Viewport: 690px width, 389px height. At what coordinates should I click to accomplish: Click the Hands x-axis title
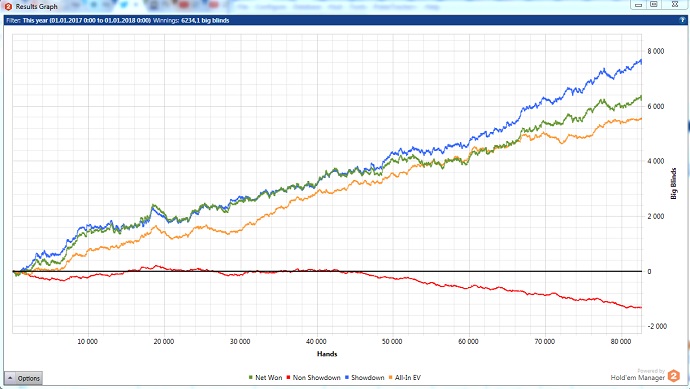(327, 354)
